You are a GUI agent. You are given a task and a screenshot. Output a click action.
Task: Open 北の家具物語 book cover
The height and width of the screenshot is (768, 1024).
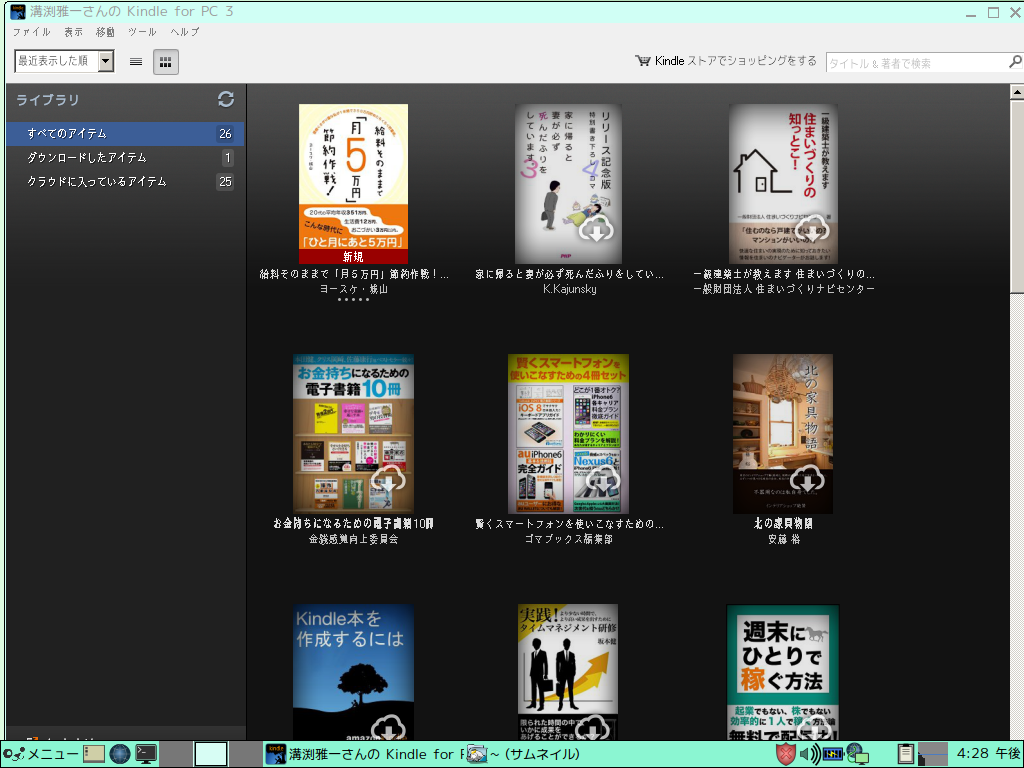tap(783, 434)
